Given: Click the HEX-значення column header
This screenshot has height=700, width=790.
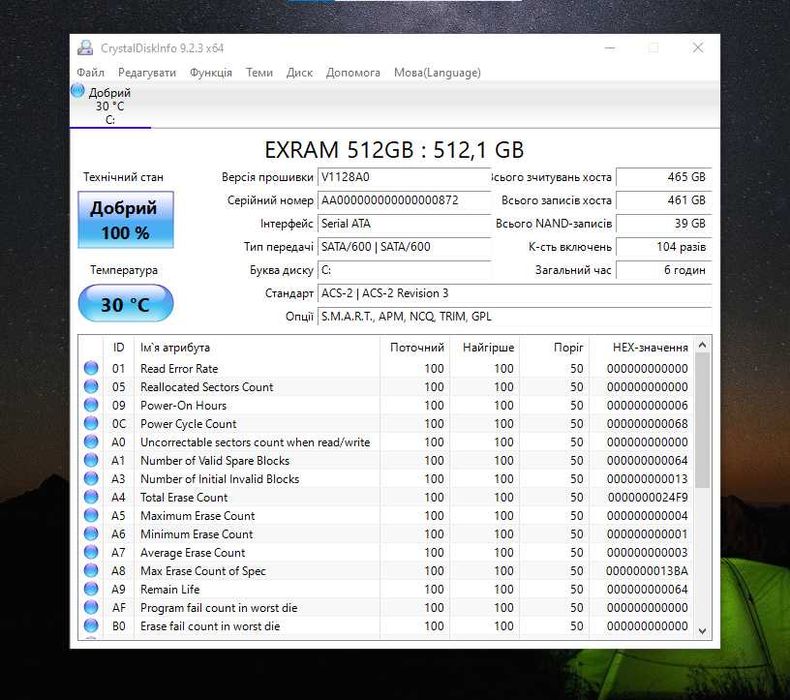Looking at the screenshot, I should pyautogui.click(x=642, y=347).
